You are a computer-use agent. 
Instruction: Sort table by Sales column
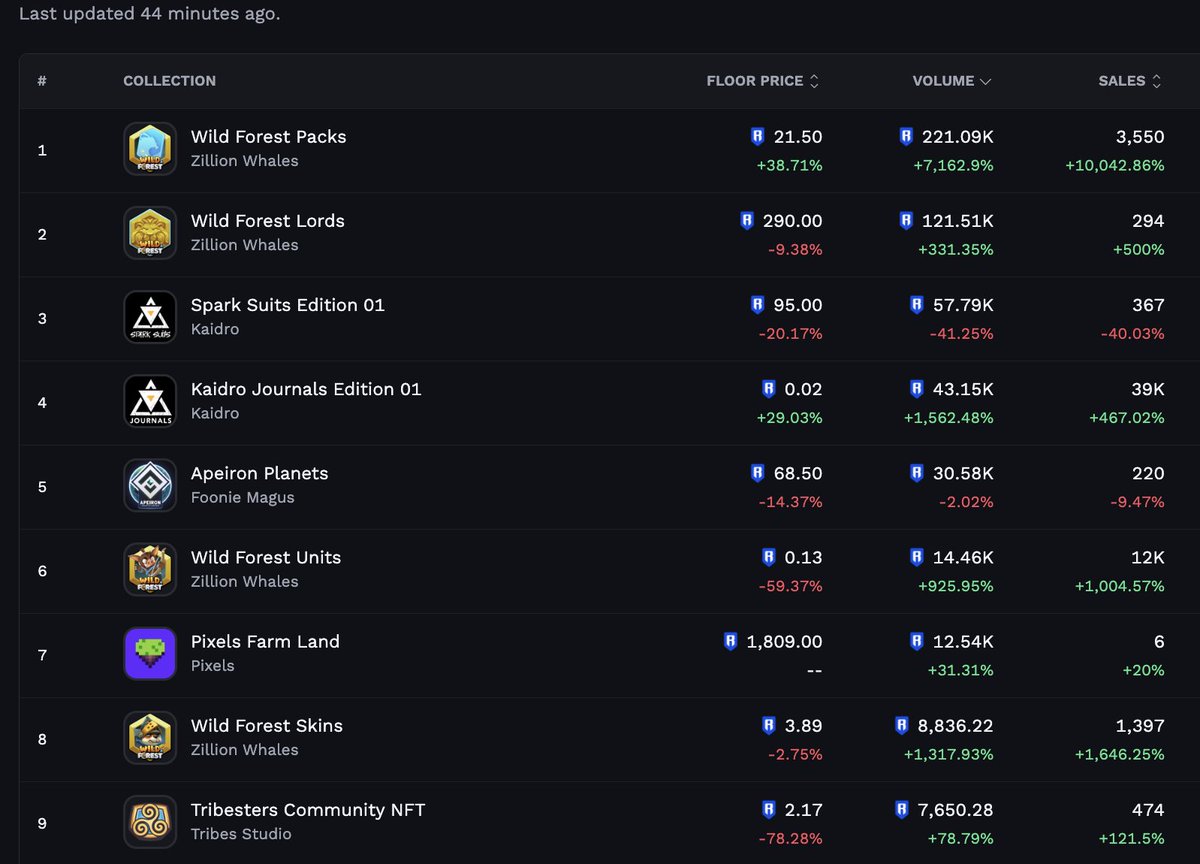1131,81
